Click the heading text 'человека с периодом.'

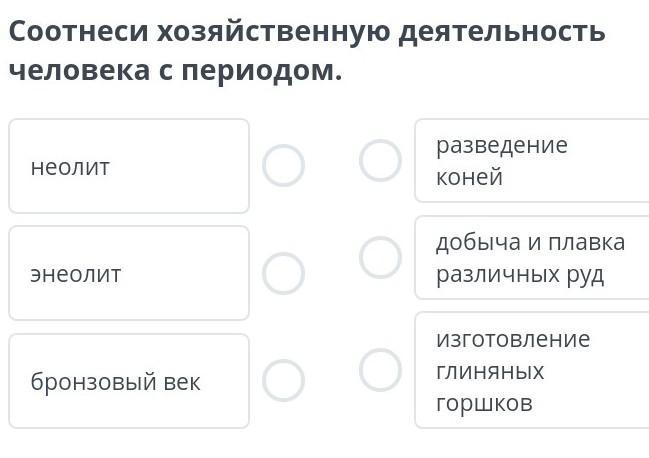(175, 72)
